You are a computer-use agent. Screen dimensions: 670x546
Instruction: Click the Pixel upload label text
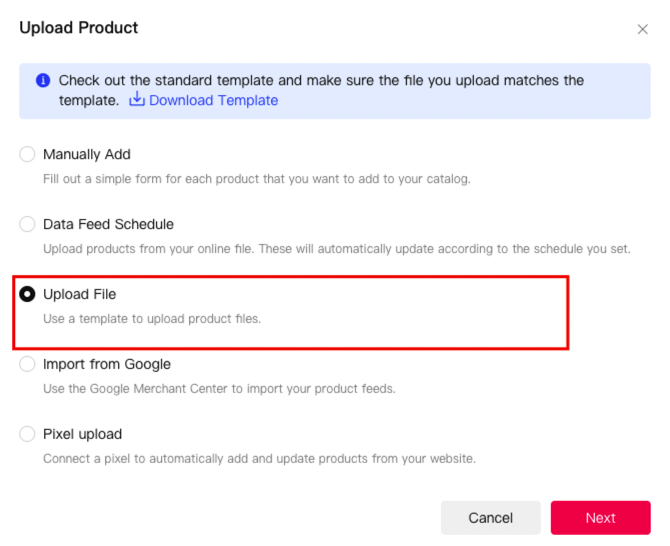click(x=82, y=434)
